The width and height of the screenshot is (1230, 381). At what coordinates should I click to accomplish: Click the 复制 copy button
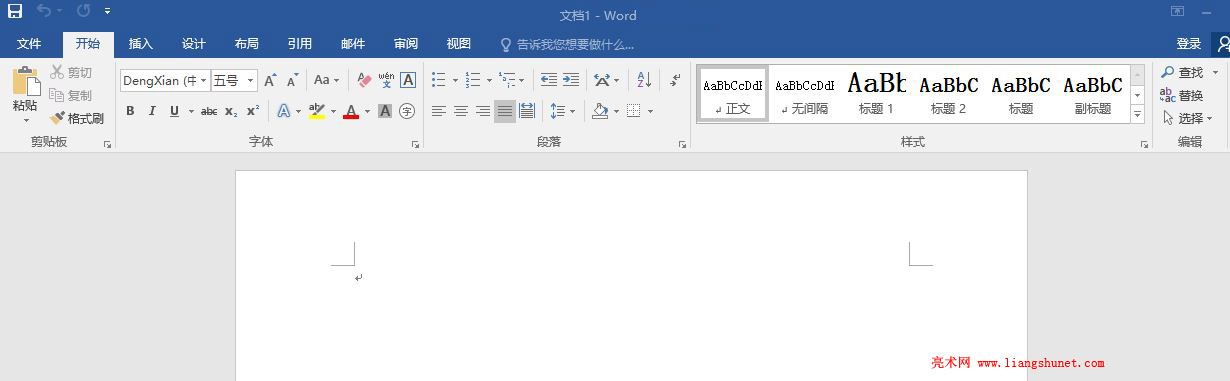tap(72, 95)
